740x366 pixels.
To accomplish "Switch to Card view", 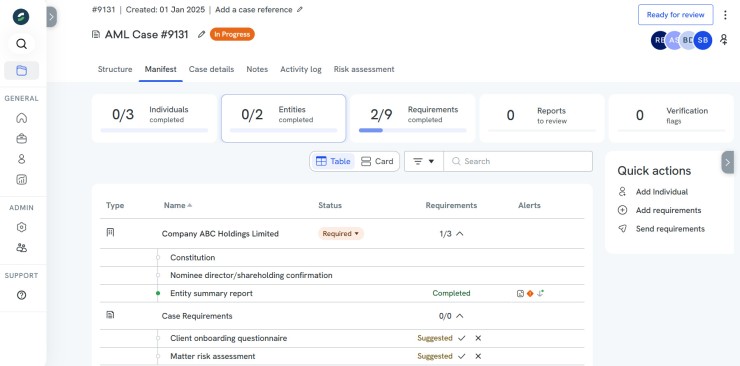I will tap(377, 161).
